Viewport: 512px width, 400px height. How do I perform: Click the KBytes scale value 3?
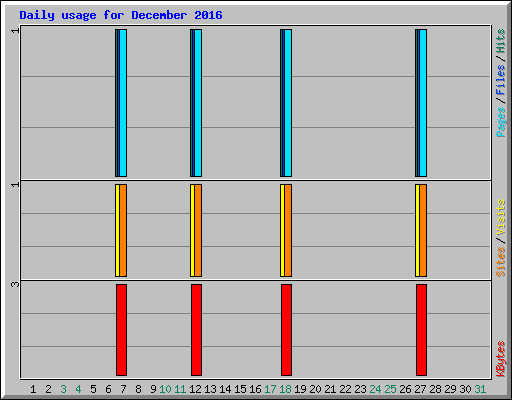pyautogui.click(x=15, y=284)
